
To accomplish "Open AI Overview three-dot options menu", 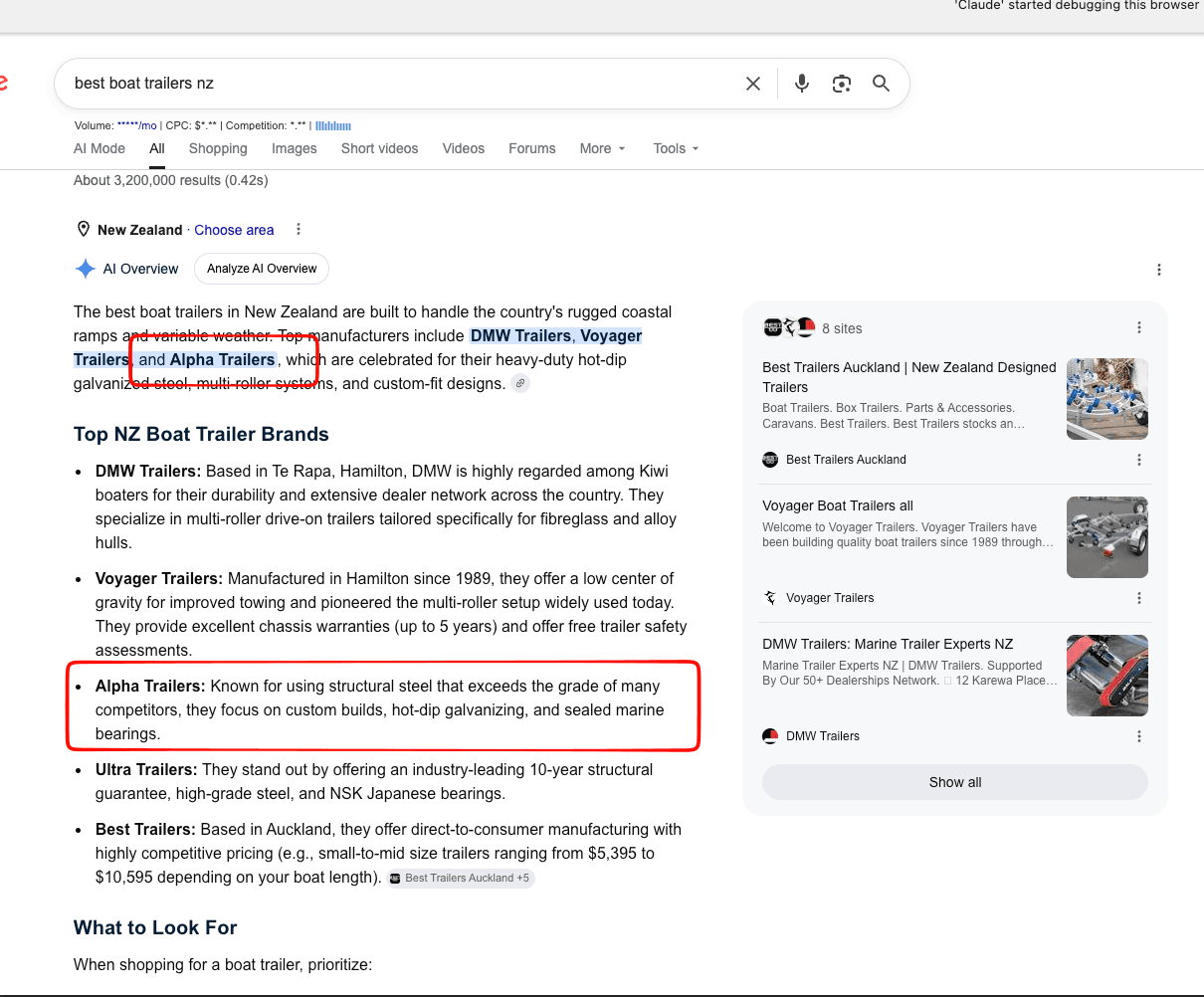I will pos(1159,270).
